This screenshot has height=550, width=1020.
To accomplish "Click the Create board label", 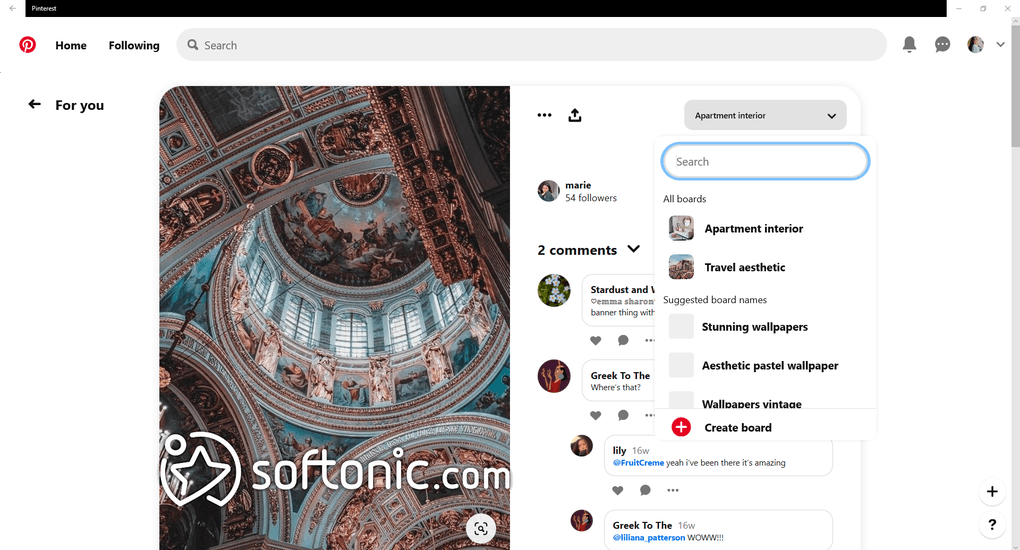I will [738, 428].
